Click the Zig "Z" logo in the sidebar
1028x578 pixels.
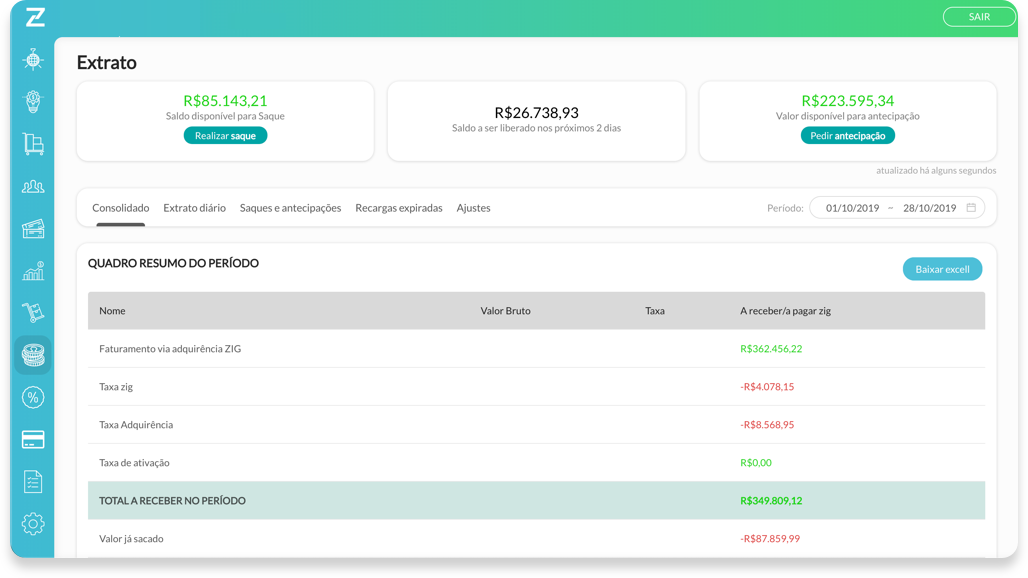35,18
